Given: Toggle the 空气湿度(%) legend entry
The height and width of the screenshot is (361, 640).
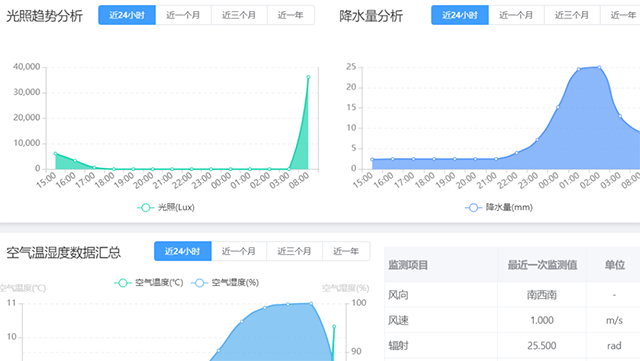Looking at the screenshot, I should [225, 283].
